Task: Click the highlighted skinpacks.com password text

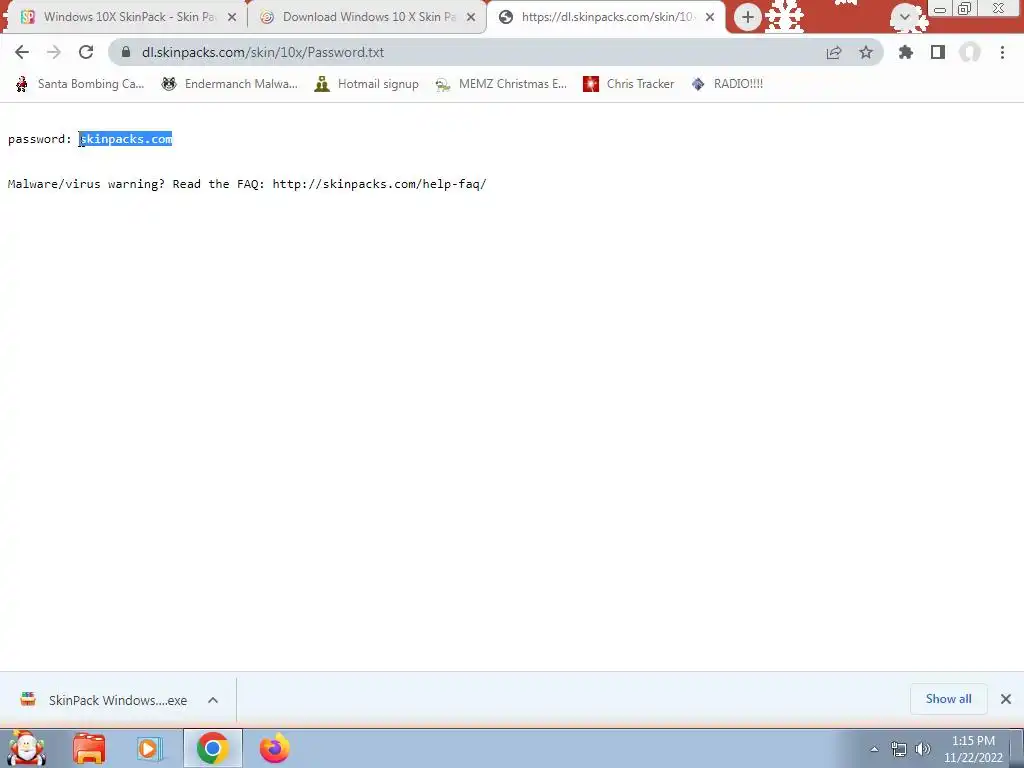Action: coord(125,138)
